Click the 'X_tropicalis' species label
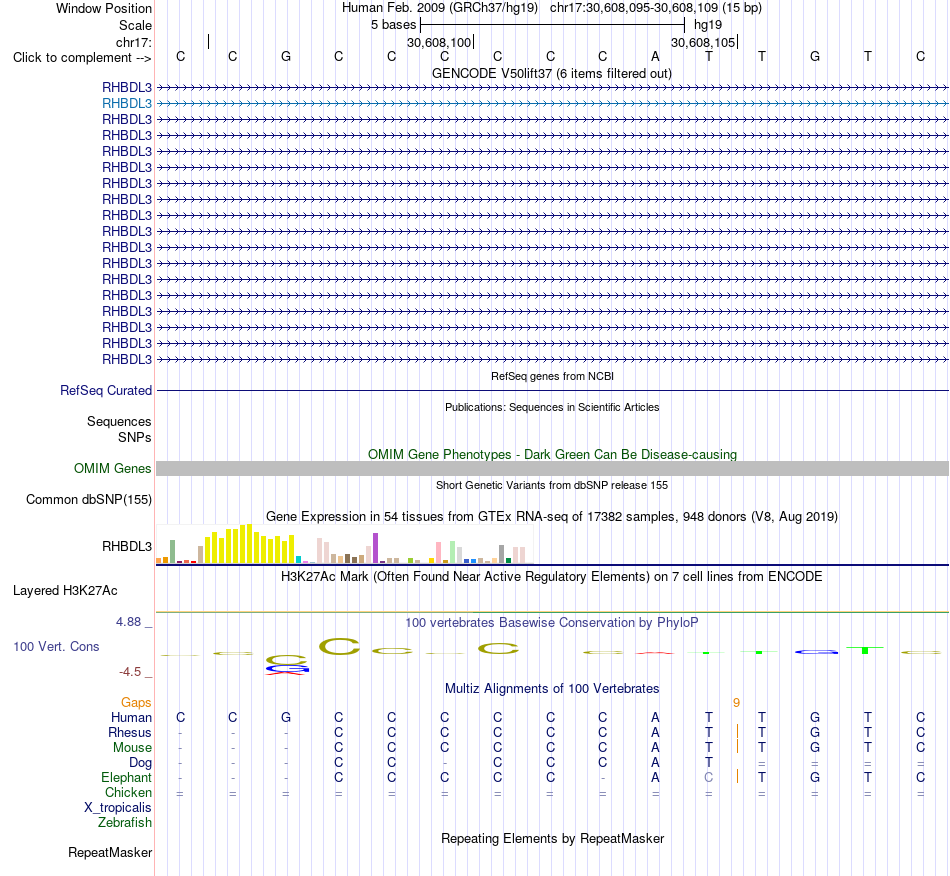950x876 pixels. [x=118, y=808]
